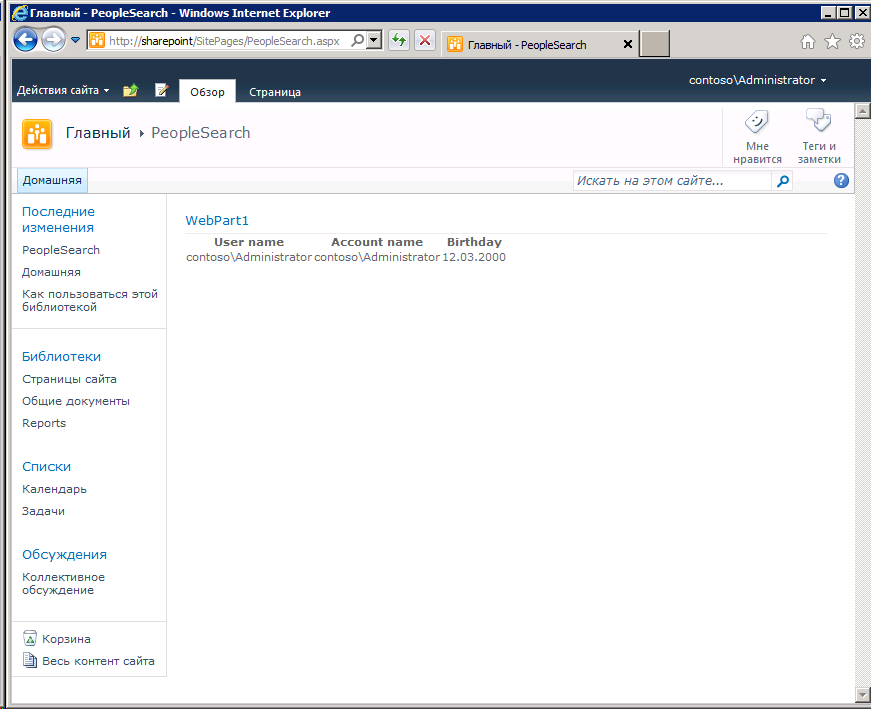The height and width of the screenshot is (709, 871).
Task: Click the URL address field
Action: (224, 41)
